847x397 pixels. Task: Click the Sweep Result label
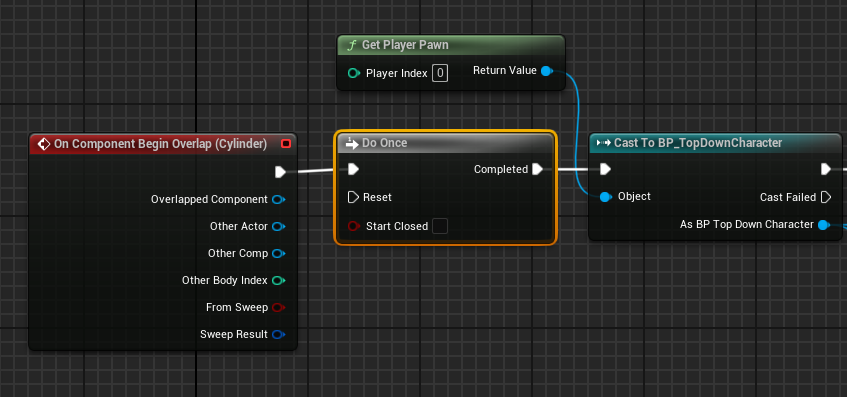pos(234,334)
